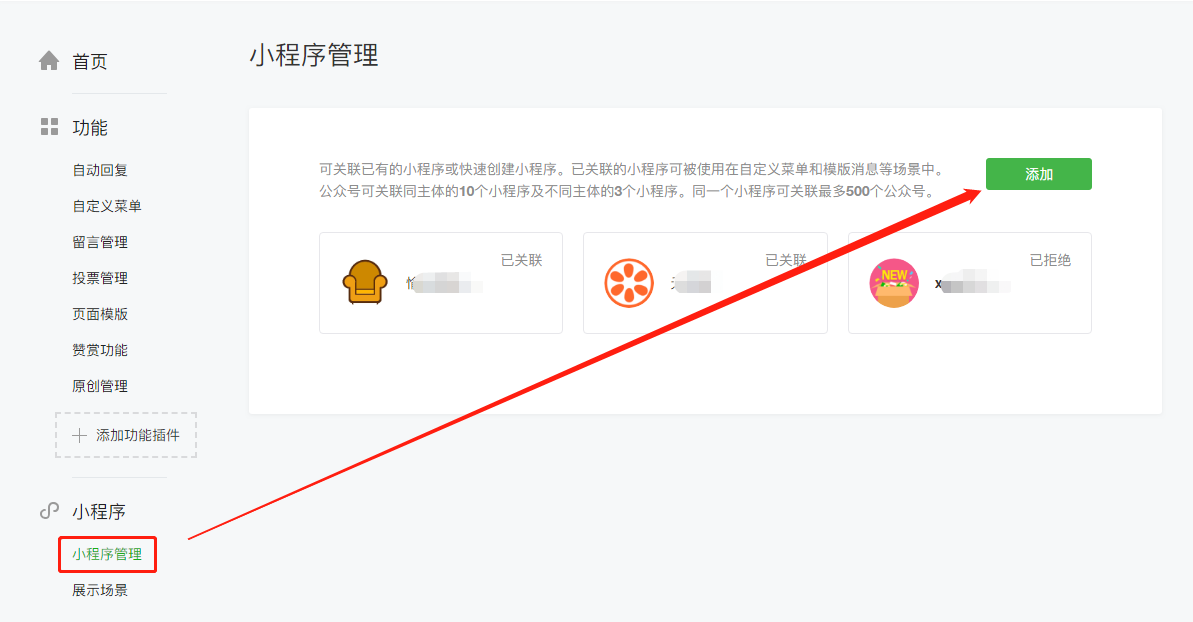1193x622 pixels.
Task: Click the orange armchair mini program icon
Action: pos(365,282)
